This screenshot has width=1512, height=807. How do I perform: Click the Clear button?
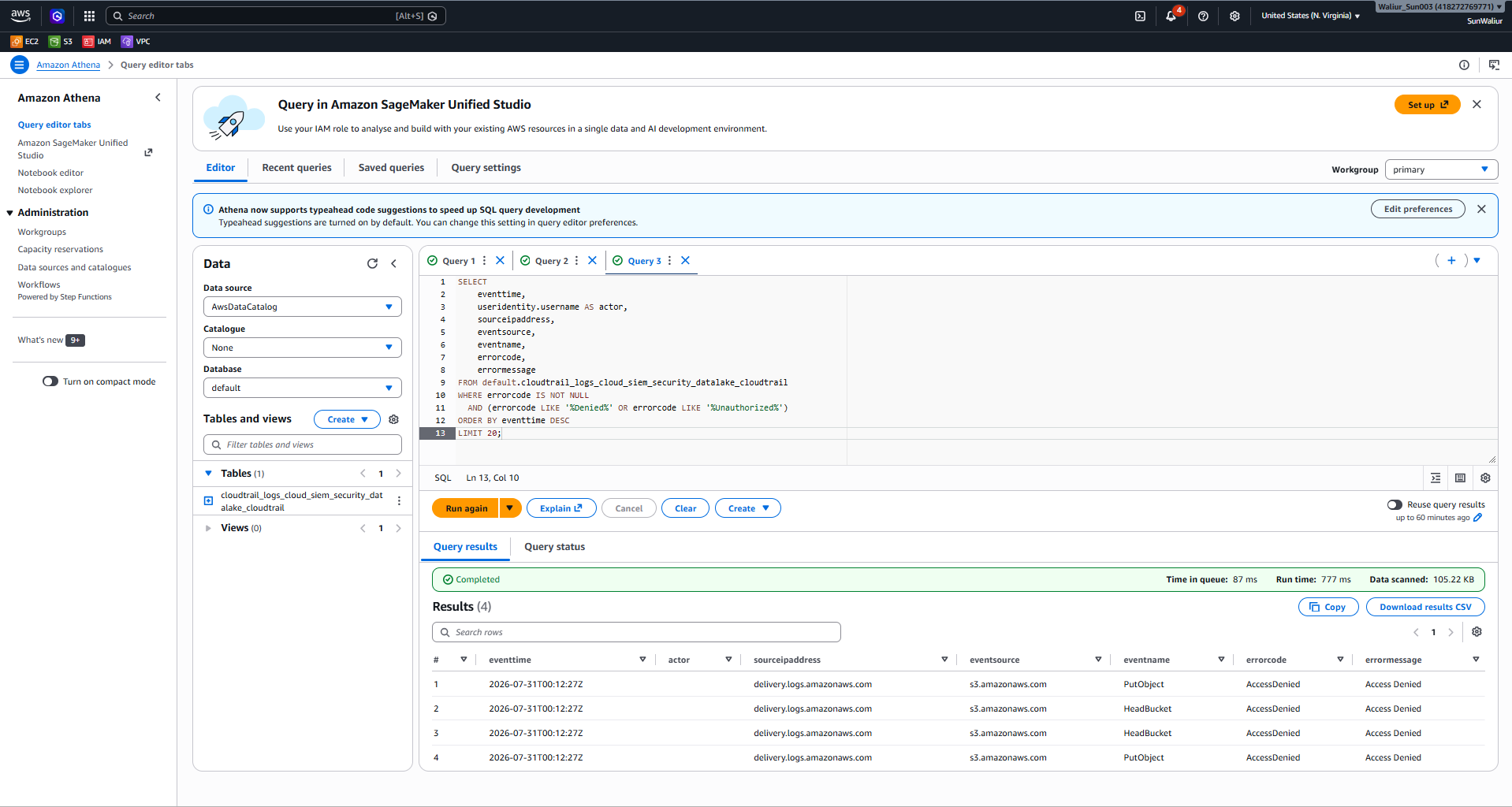685,508
